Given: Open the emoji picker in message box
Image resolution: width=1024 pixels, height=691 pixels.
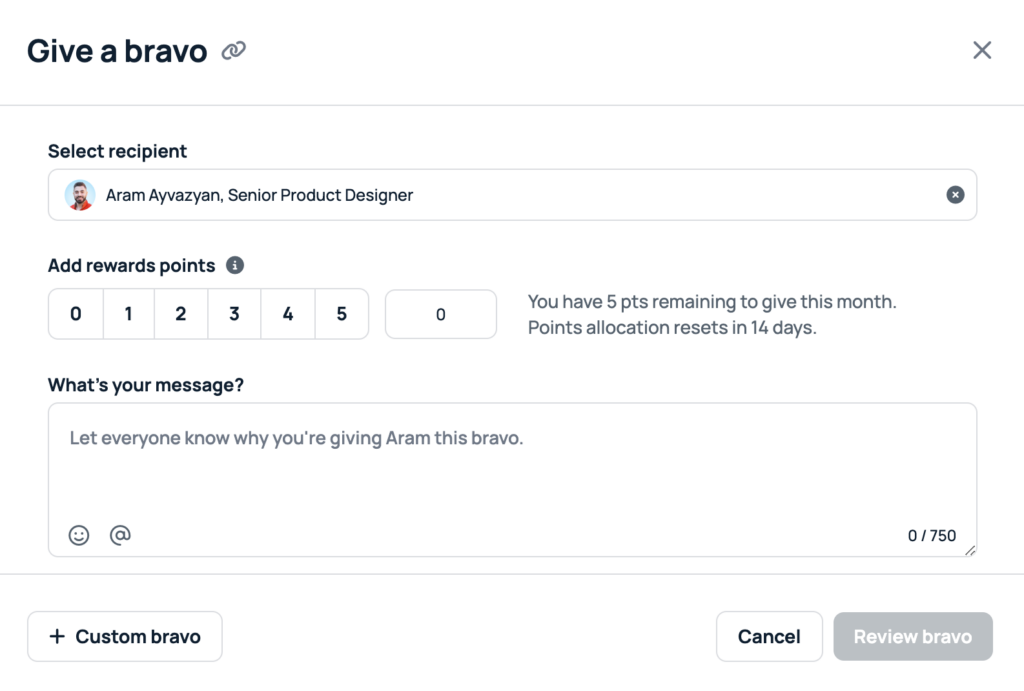Looking at the screenshot, I should 79,536.
